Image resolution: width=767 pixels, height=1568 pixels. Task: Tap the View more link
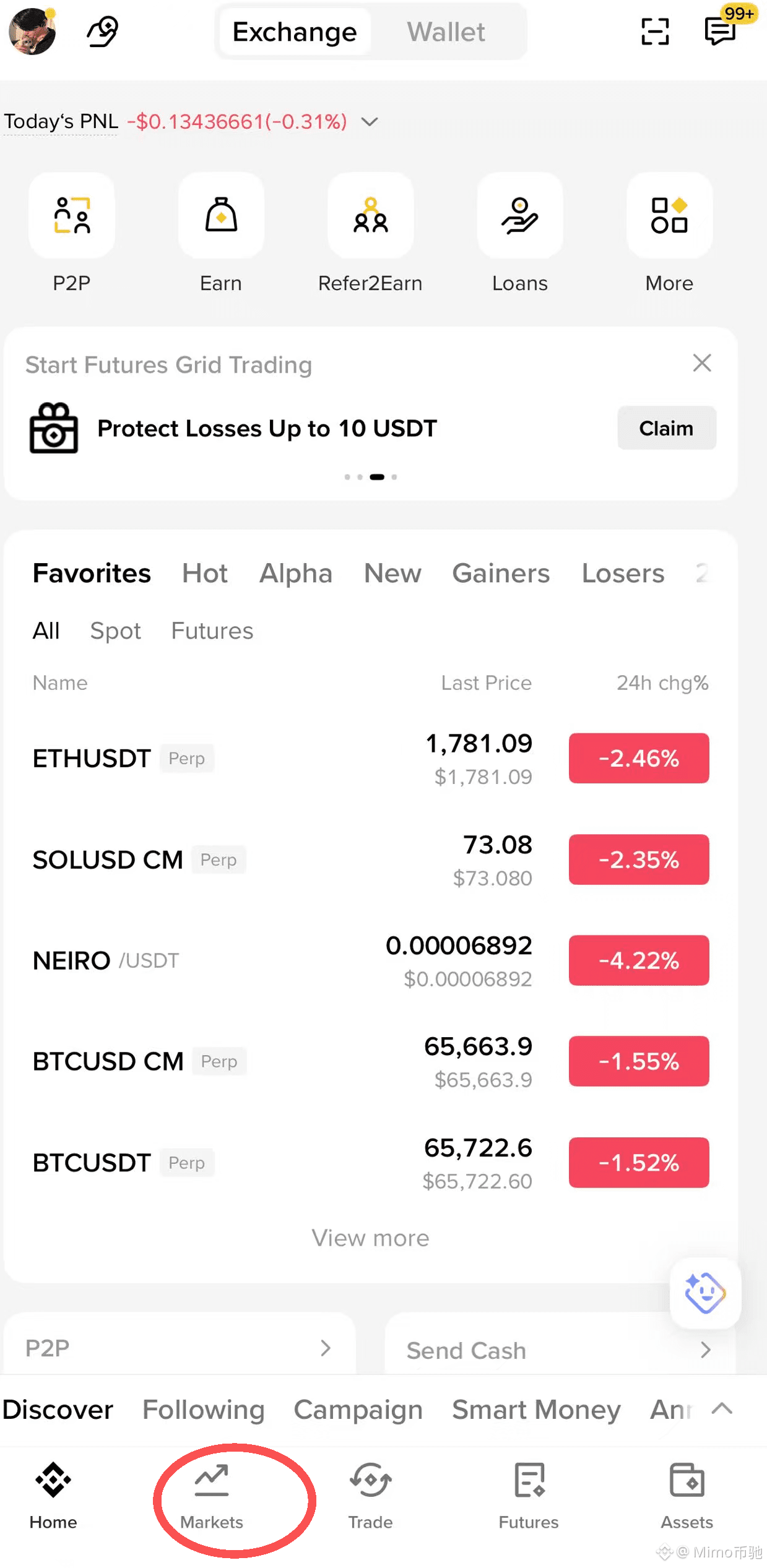click(370, 1238)
